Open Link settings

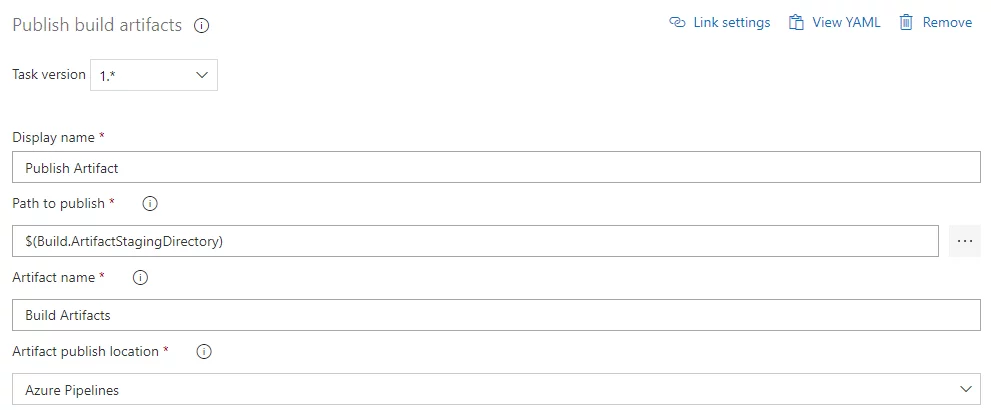(x=732, y=23)
